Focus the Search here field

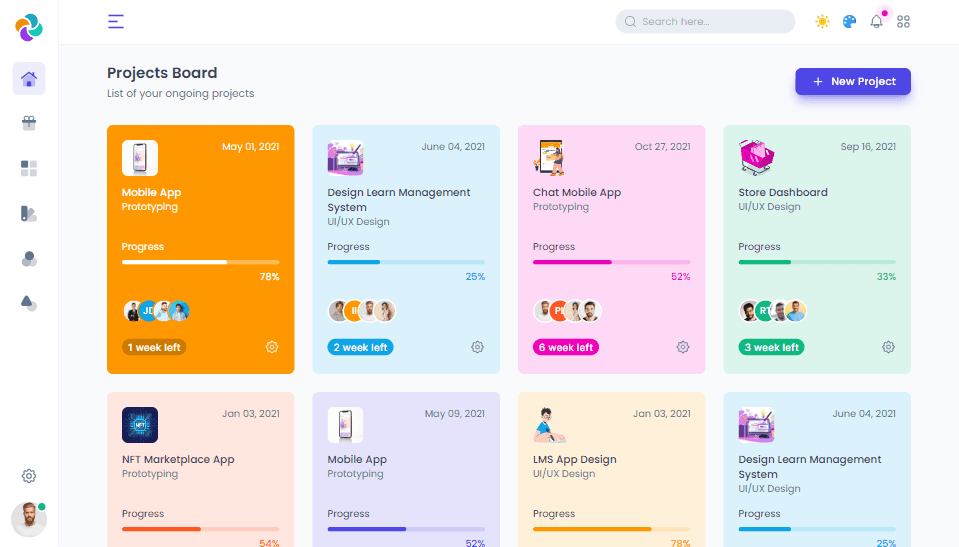705,21
